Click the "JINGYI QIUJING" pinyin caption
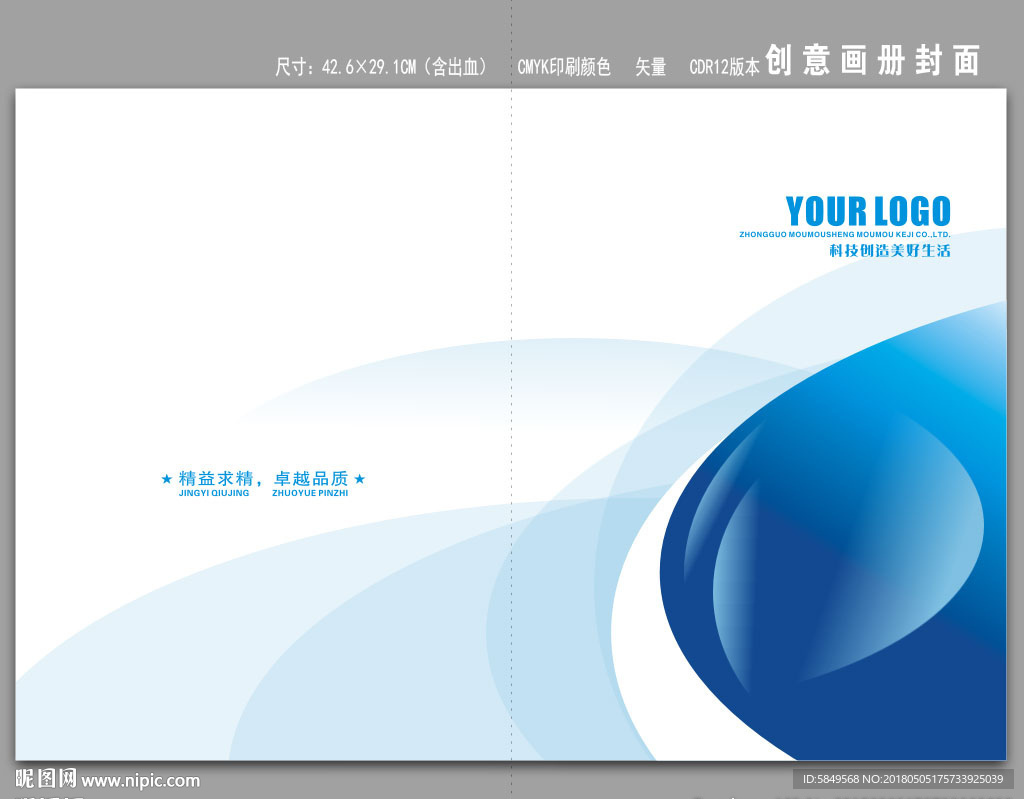 pyautogui.click(x=214, y=493)
